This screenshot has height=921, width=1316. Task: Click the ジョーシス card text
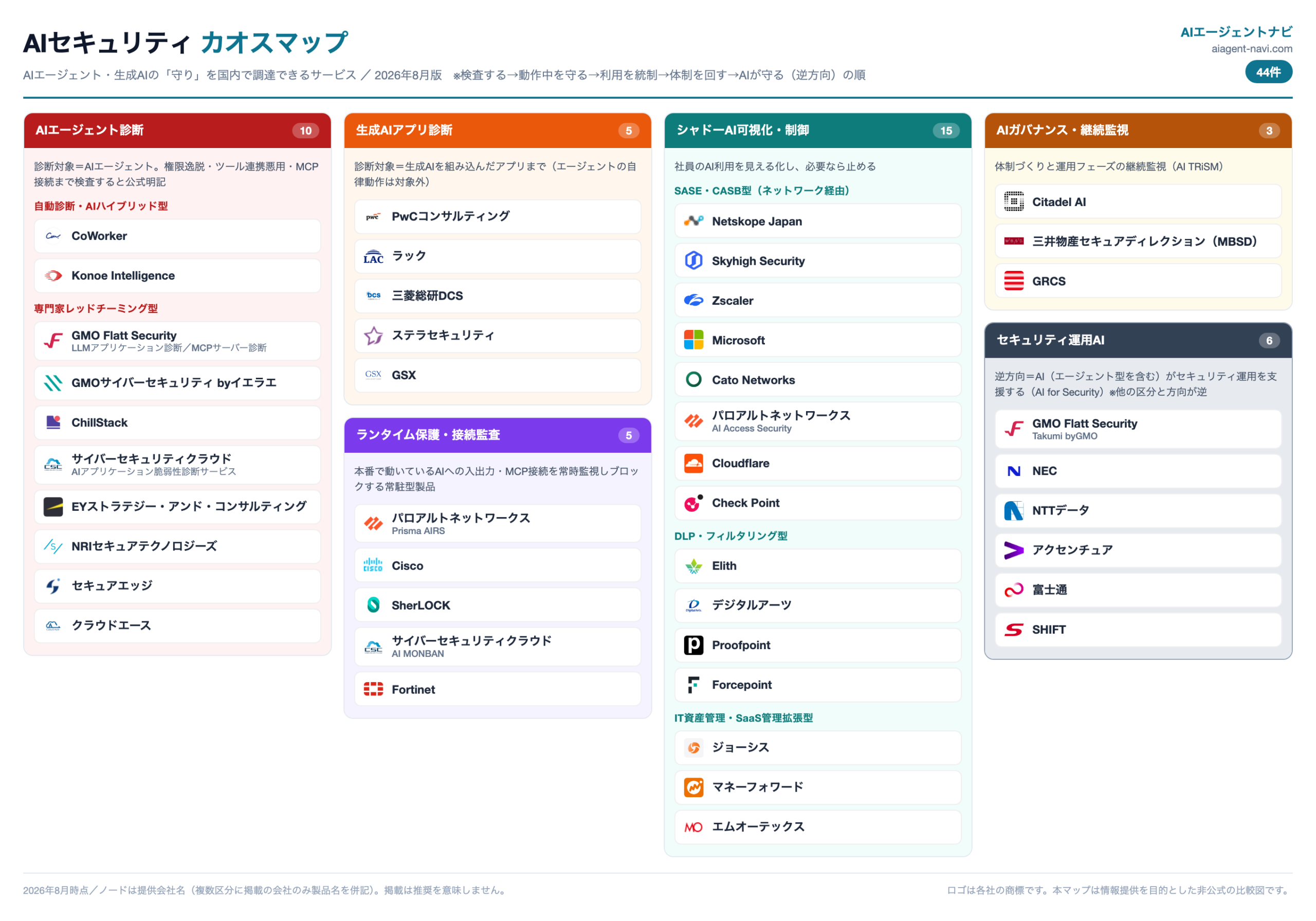(741, 747)
